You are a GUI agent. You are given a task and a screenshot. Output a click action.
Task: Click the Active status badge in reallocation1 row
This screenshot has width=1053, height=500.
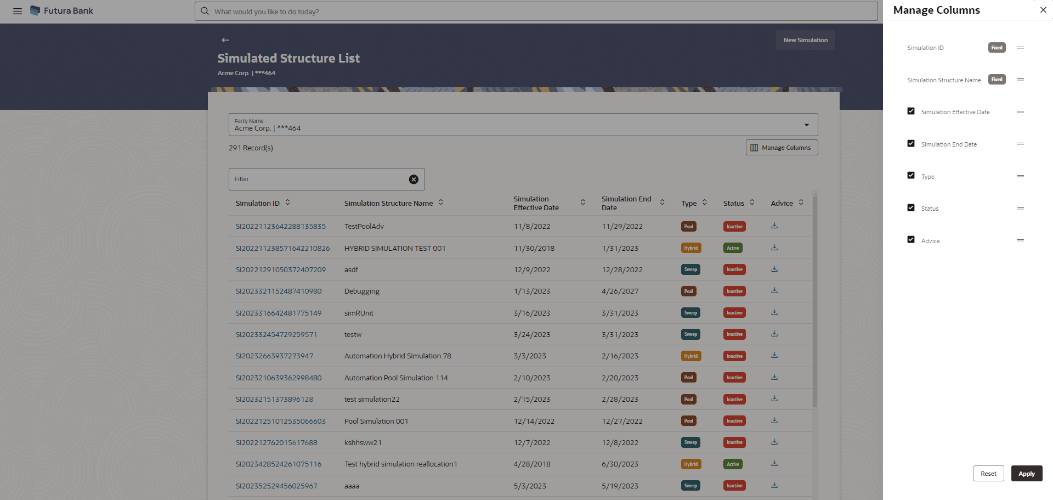tap(733, 464)
